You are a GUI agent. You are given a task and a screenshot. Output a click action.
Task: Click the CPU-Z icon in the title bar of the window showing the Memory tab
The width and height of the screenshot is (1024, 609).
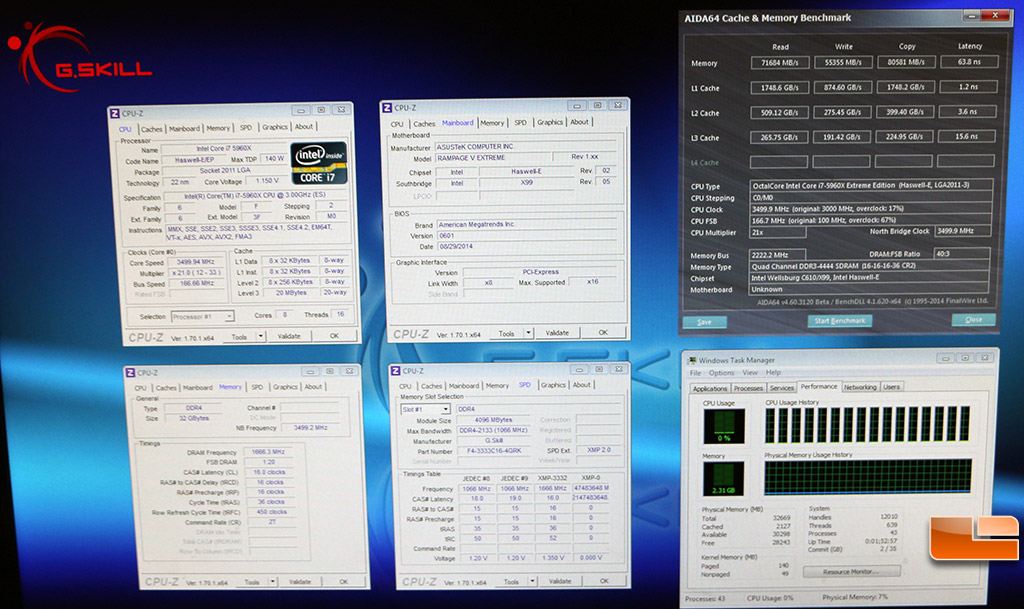point(131,373)
